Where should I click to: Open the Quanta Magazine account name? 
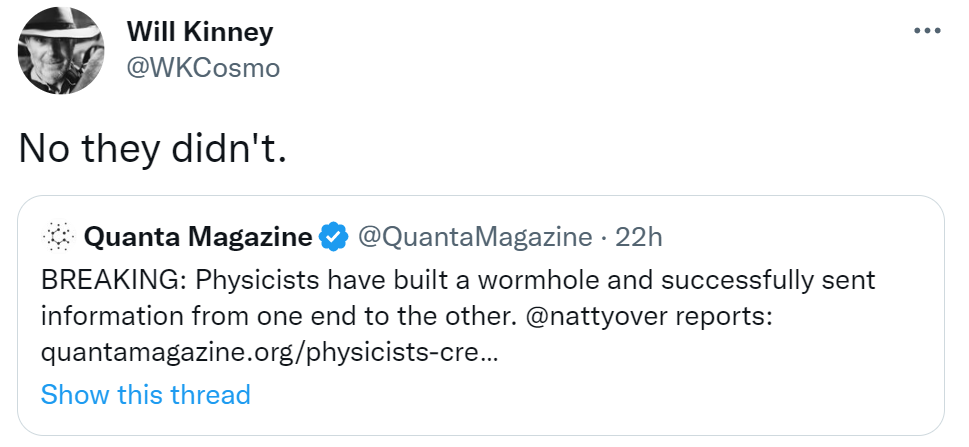198,237
